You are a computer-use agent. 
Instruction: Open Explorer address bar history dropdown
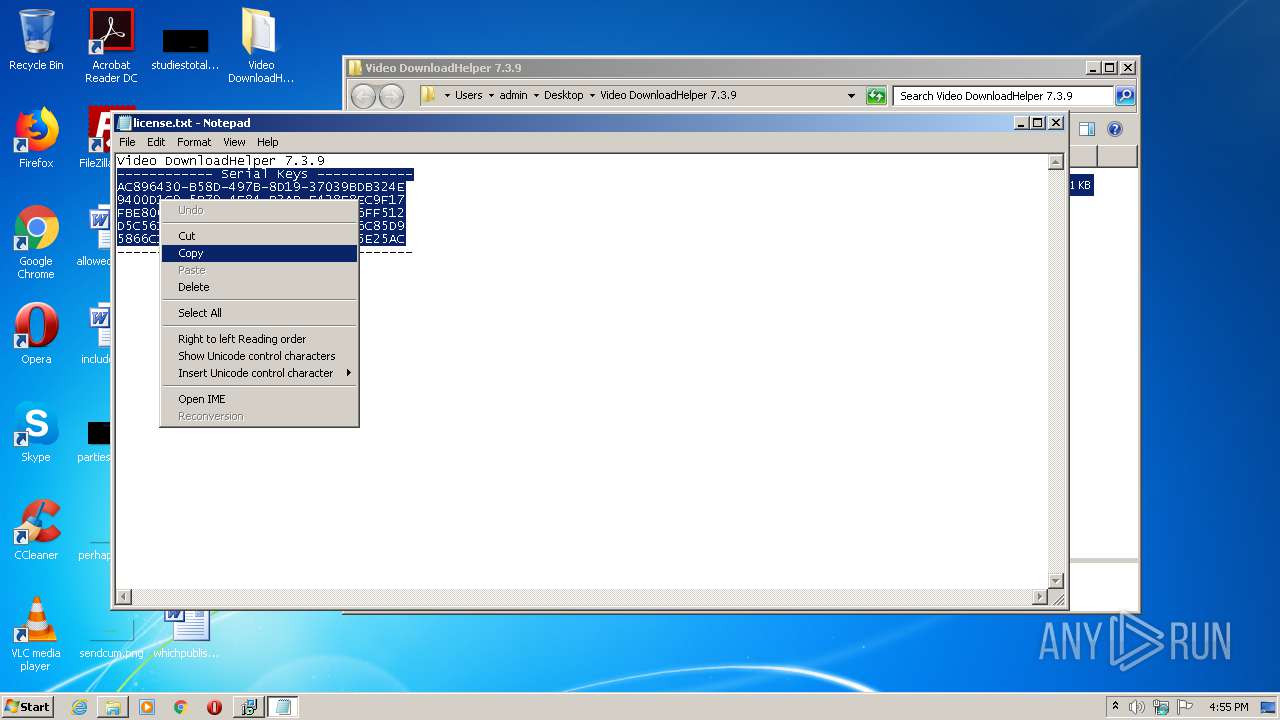pos(851,96)
